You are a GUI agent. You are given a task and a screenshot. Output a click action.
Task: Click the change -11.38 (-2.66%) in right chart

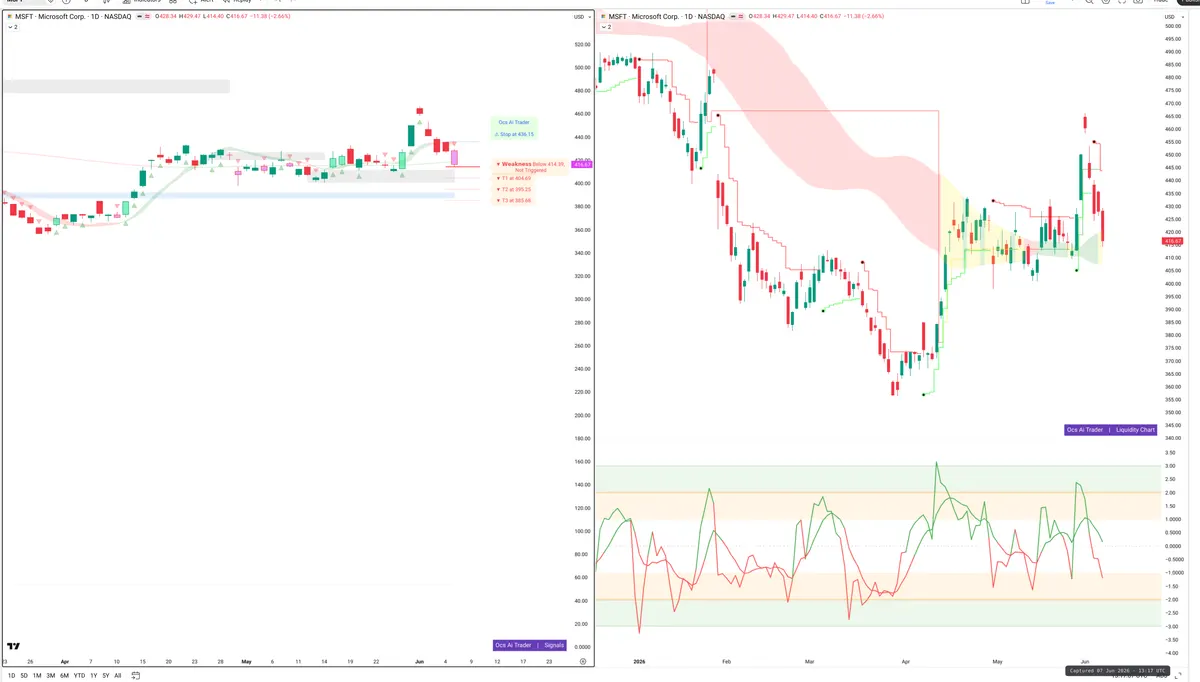point(864,16)
